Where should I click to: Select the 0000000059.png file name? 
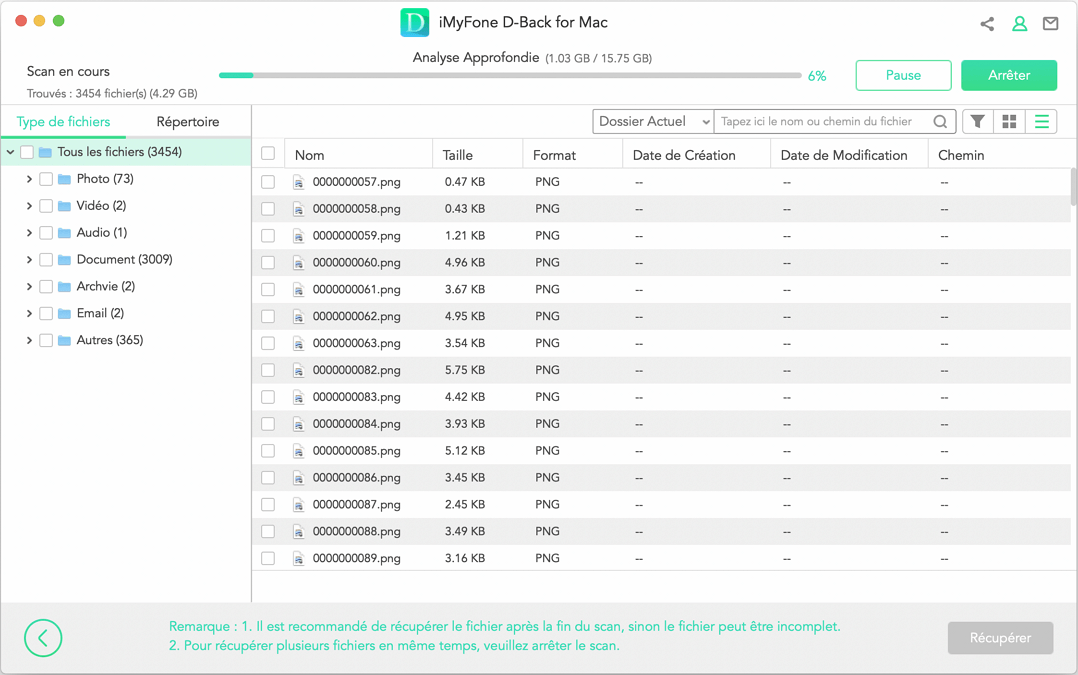tap(356, 236)
